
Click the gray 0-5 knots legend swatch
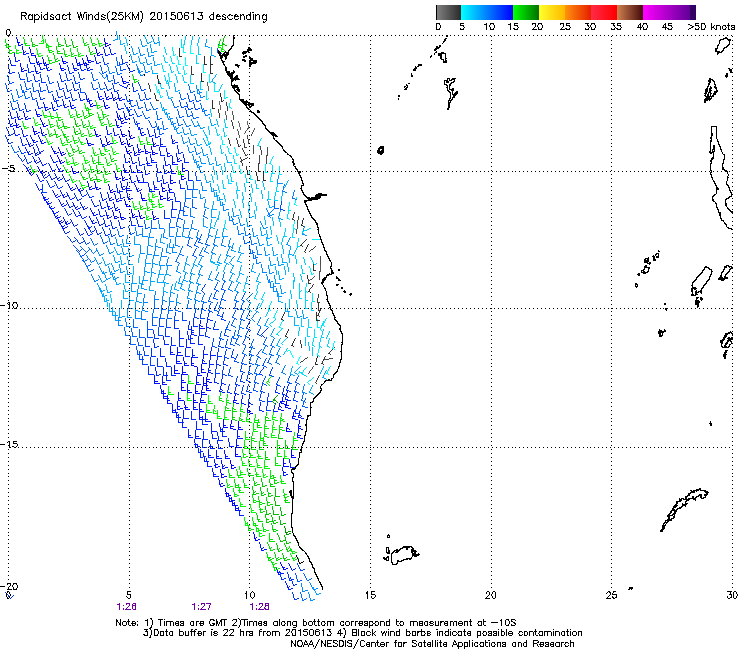448,12
